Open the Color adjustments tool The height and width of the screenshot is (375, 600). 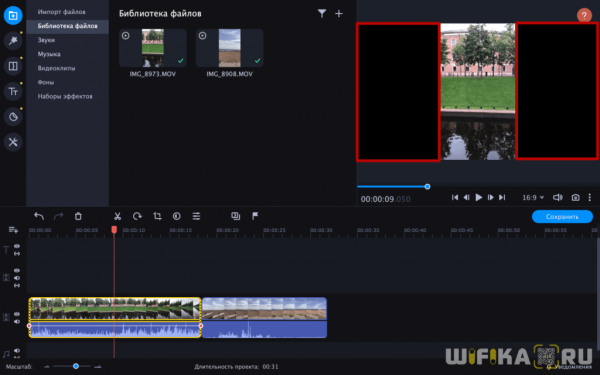pyautogui.click(x=176, y=216)
